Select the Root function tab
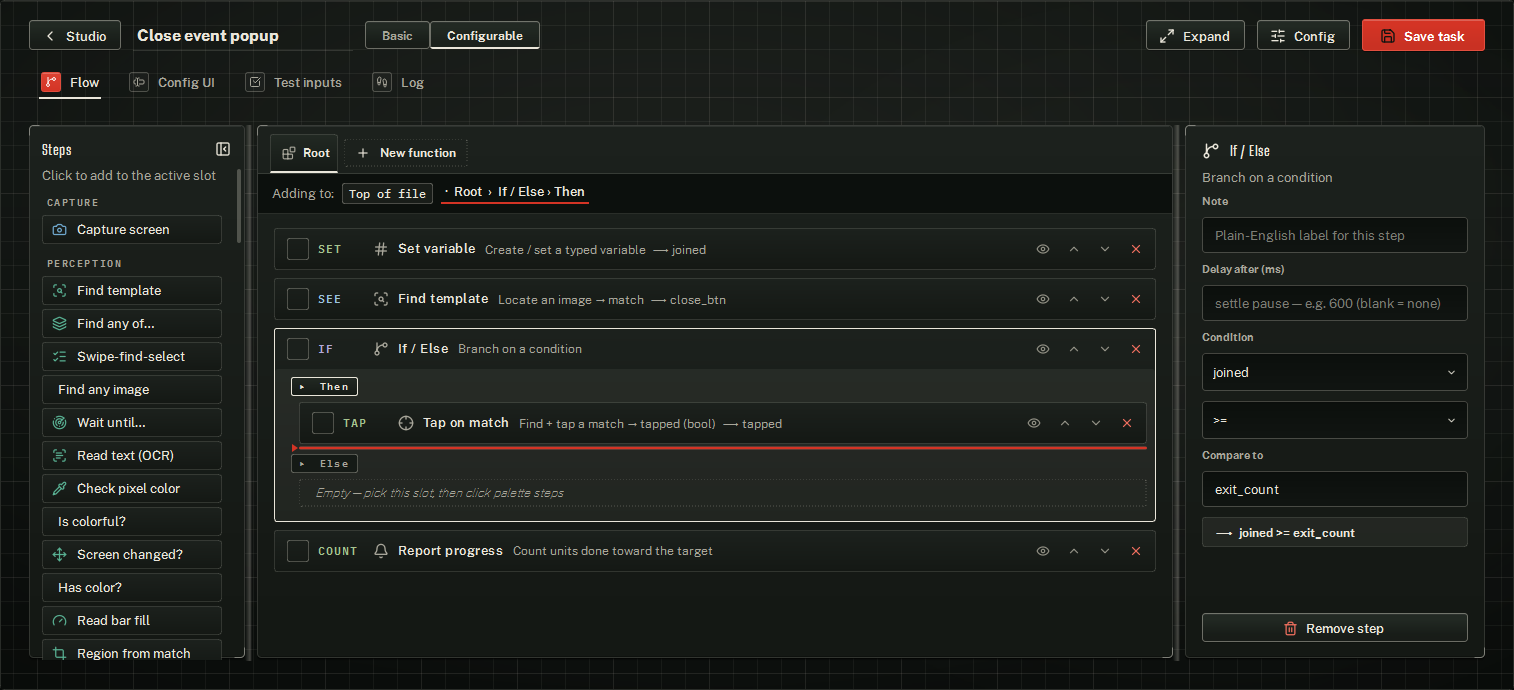This screenshot has height=690, width=1514. pos(305,153)
